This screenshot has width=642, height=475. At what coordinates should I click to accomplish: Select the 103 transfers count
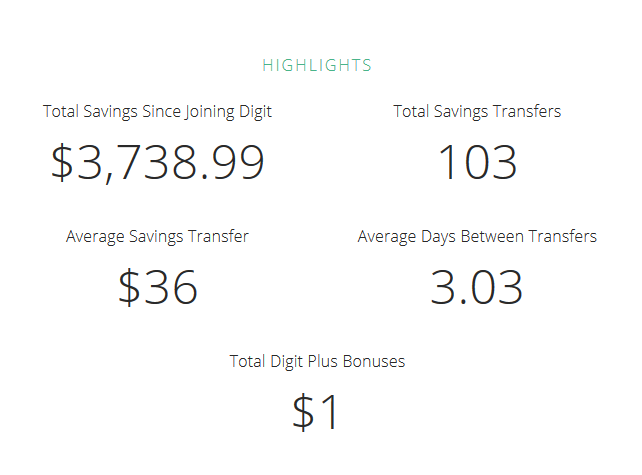click(477, 163)
